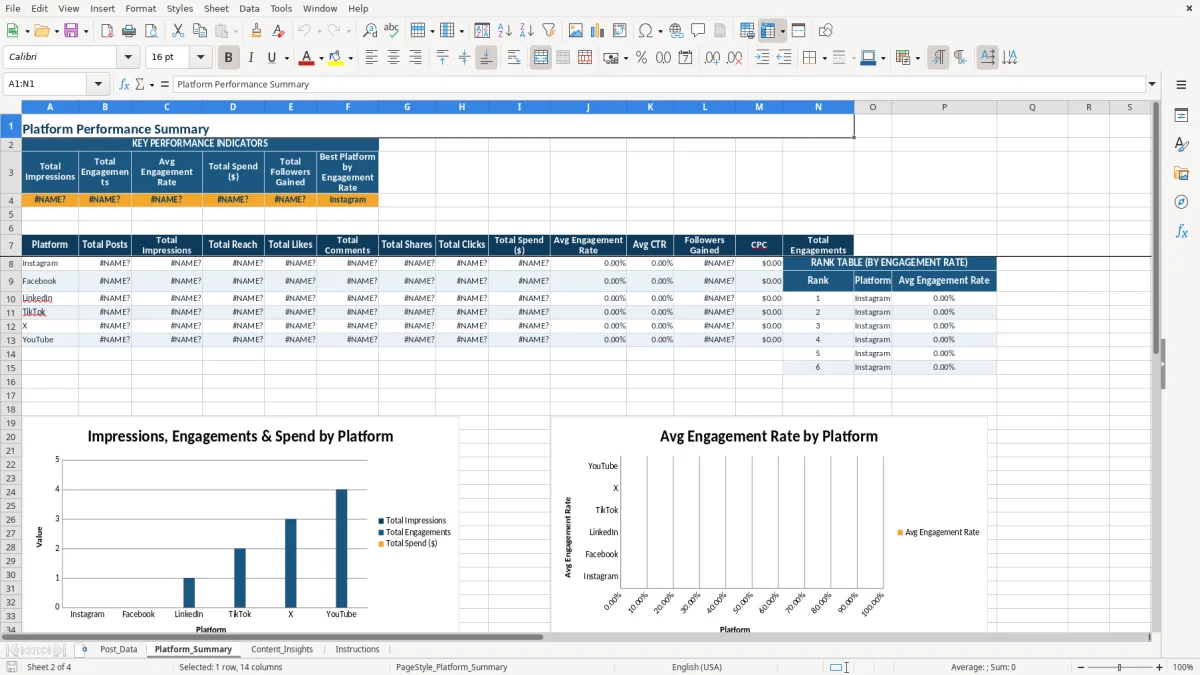Insert an image
1200x675 pixels.
click(576, 31)
